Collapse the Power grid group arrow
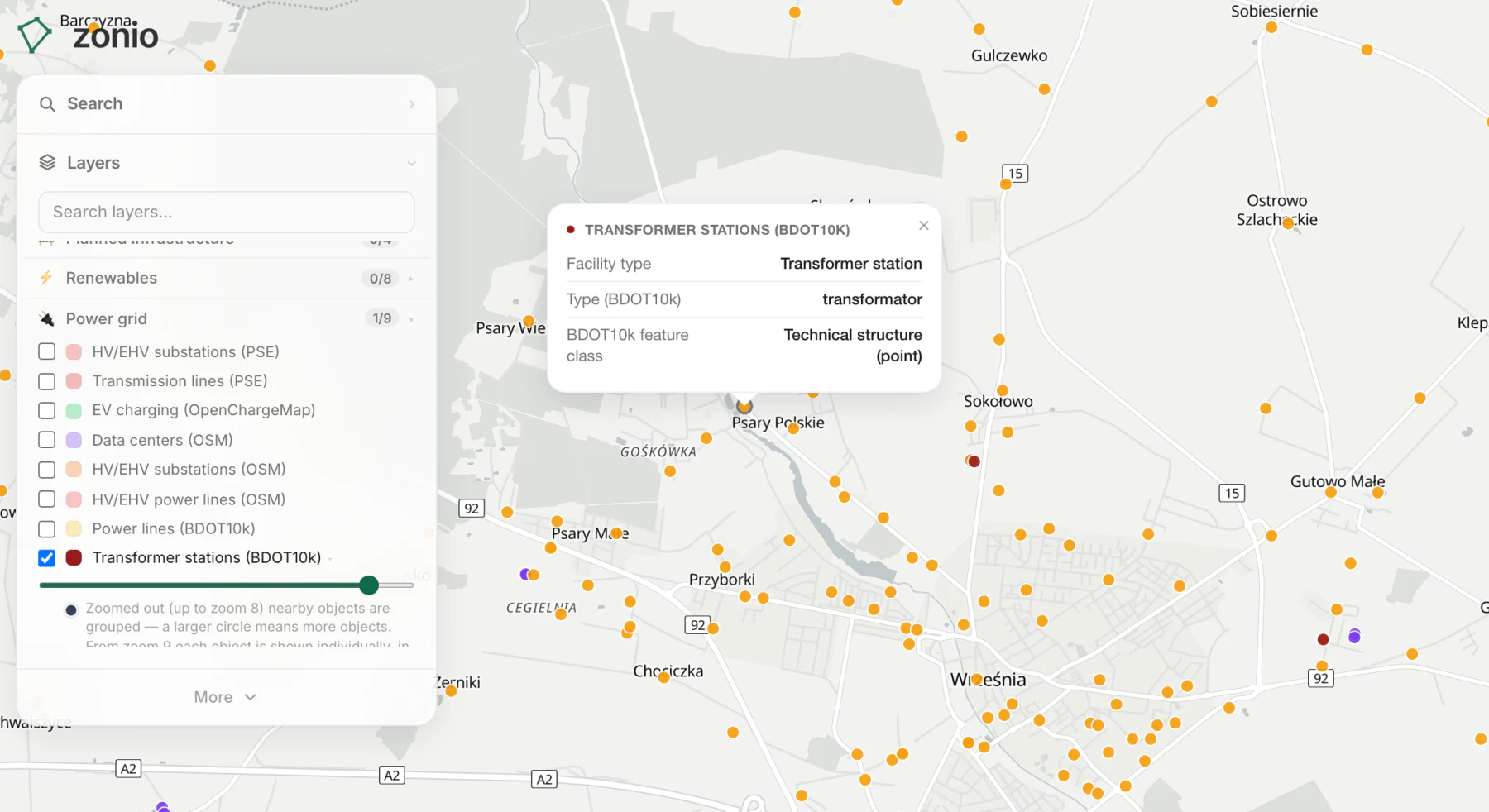The image size is (1489, 812). 411,319
